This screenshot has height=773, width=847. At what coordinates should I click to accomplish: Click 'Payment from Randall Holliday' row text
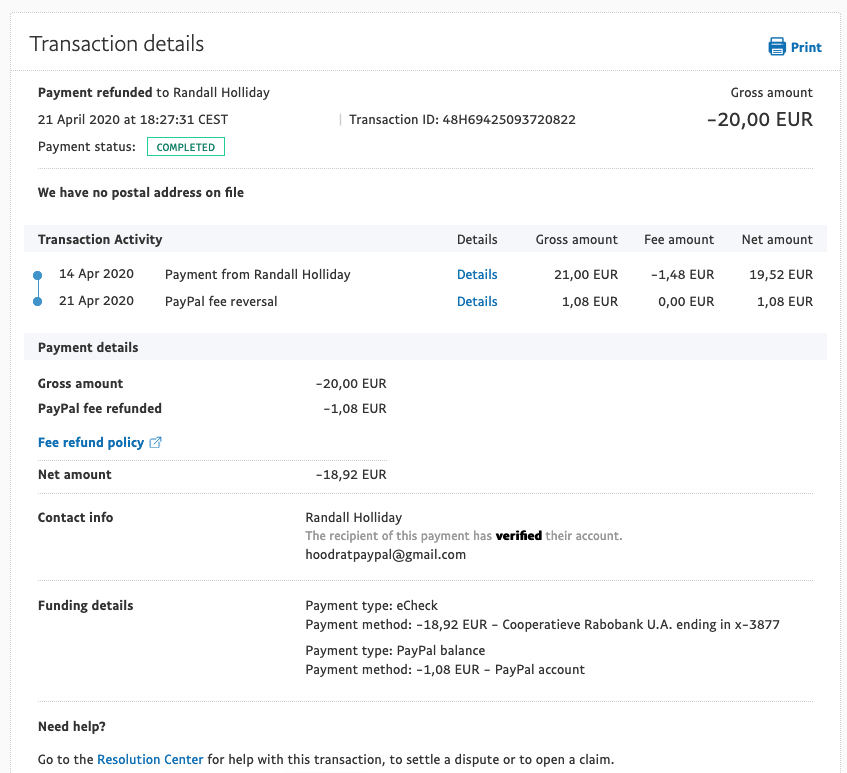tap(258, 274)
